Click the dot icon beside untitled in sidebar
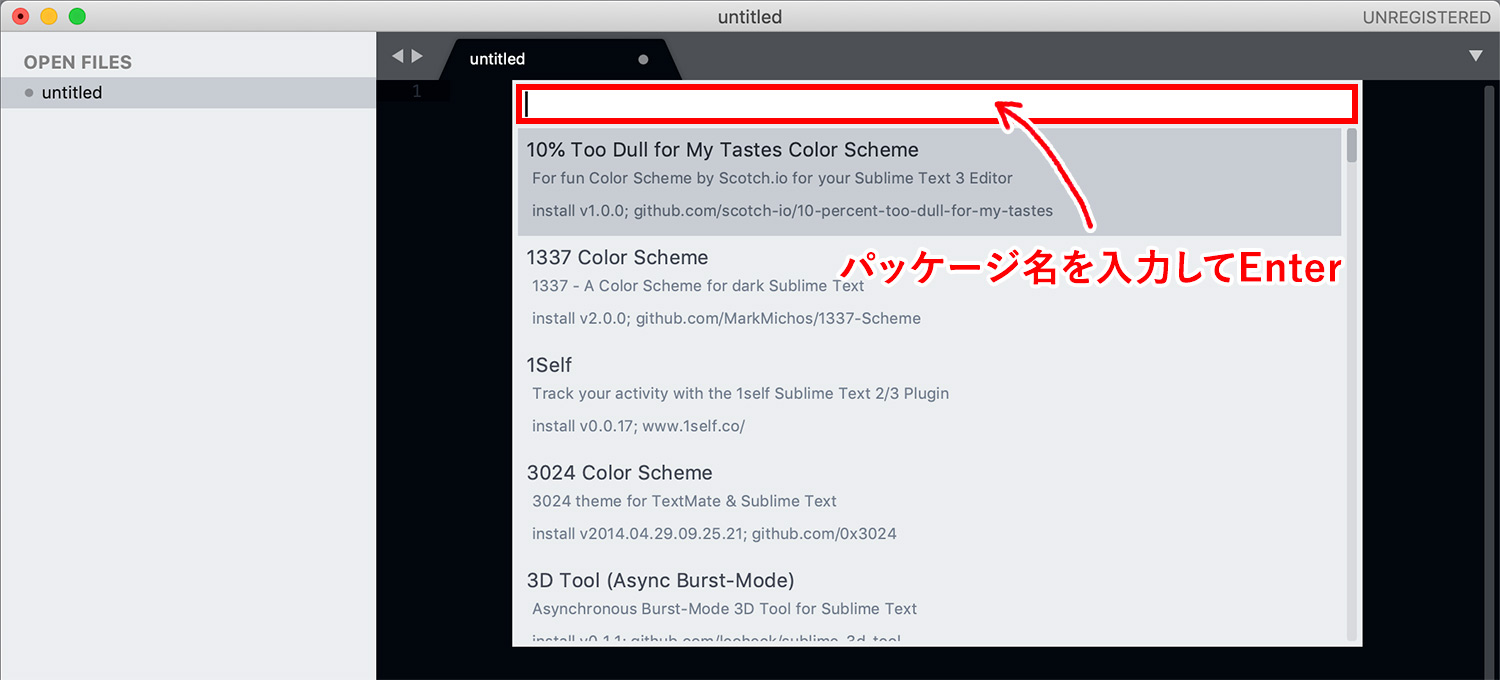 29,93
